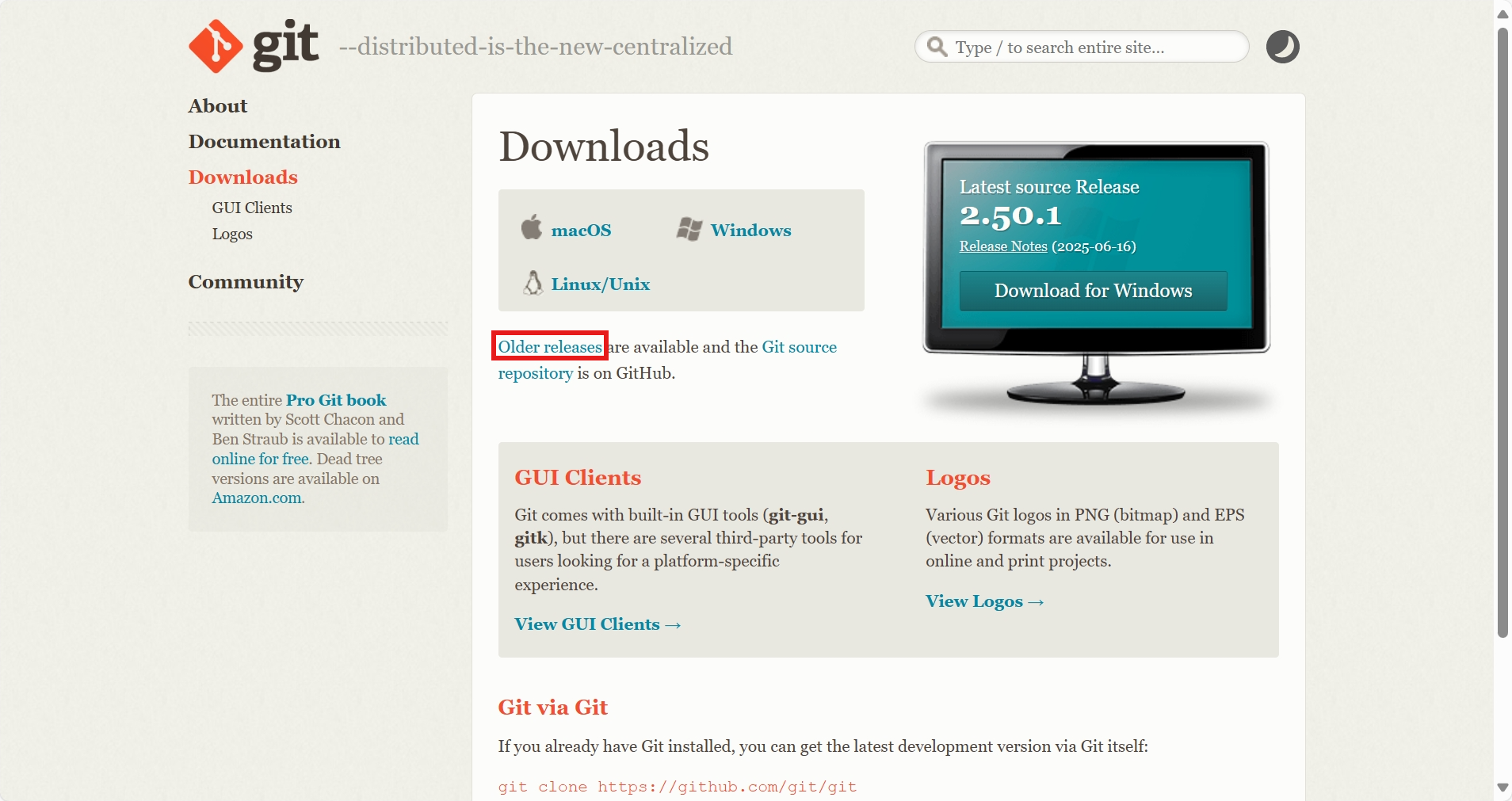Click the git wordmark in header
This screenshot has width=1512, height=801.
click(285, 44)
